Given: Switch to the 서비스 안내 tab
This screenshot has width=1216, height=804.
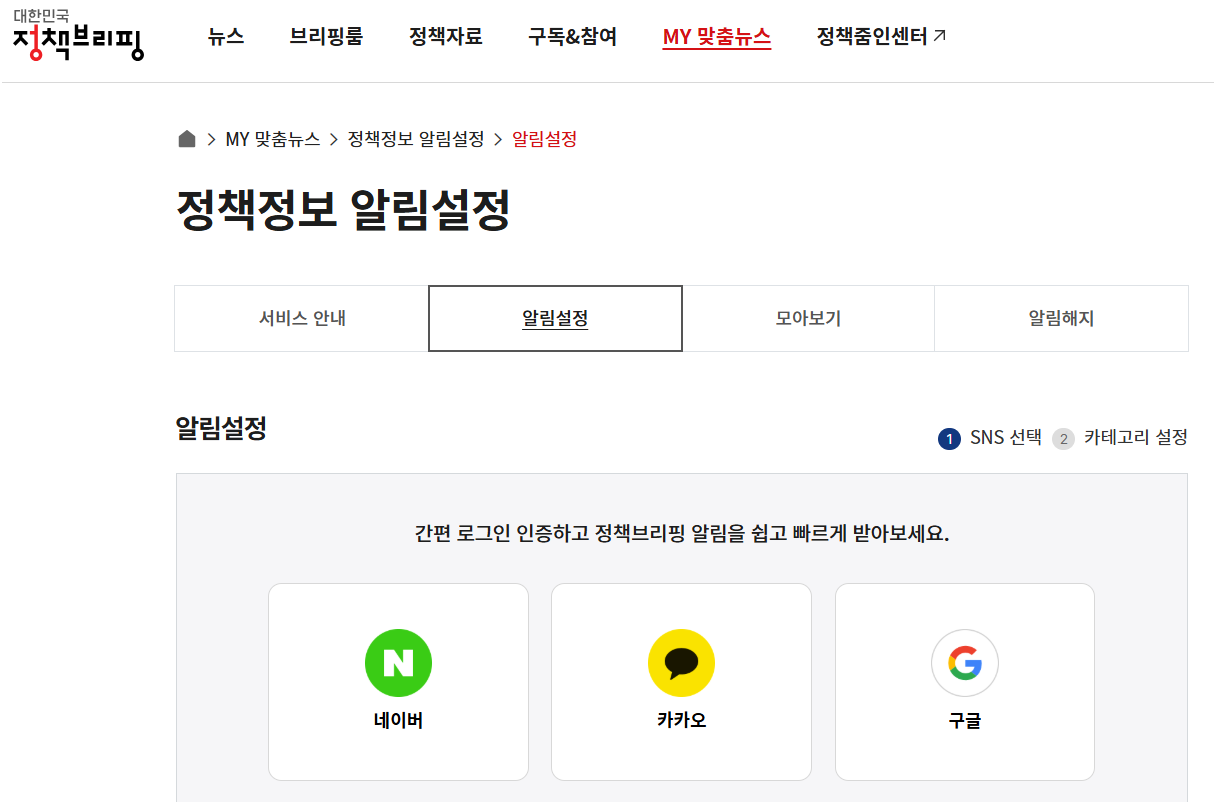Looking at the screenshot, I should tap(302, 319).
